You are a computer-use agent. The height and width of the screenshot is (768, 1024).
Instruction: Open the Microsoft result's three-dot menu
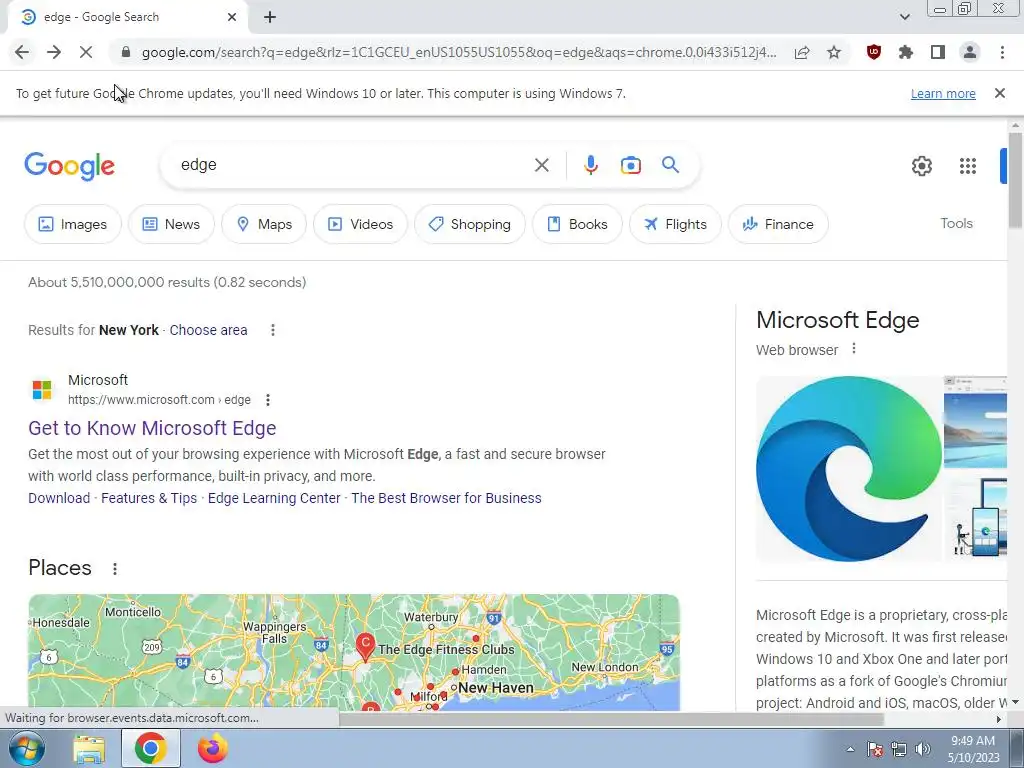(268, 400)
